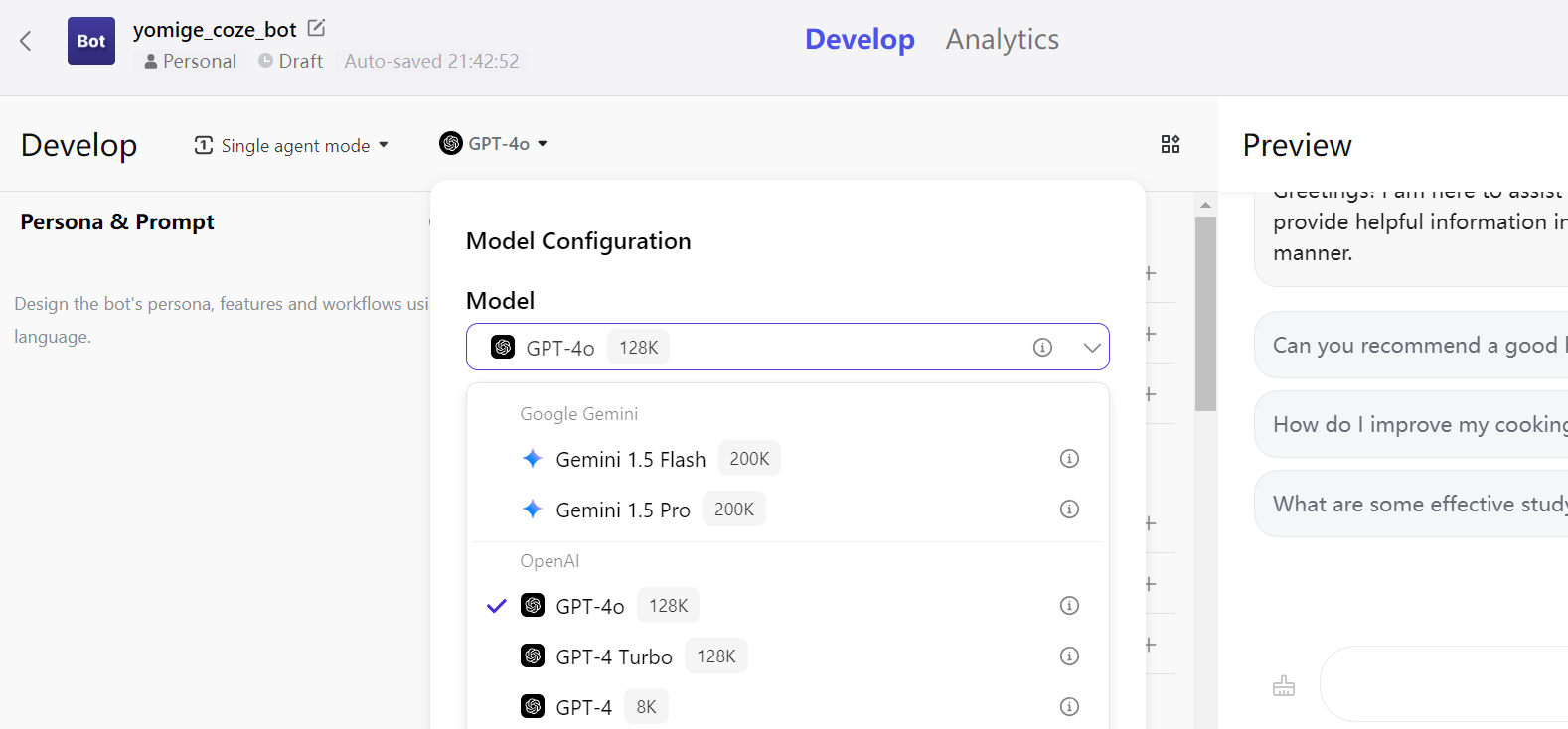Click the Gemini 1.5 Pro sparkle icon
The height and width of the screenshot is (729, 1568).
click(x=533, y=509)
